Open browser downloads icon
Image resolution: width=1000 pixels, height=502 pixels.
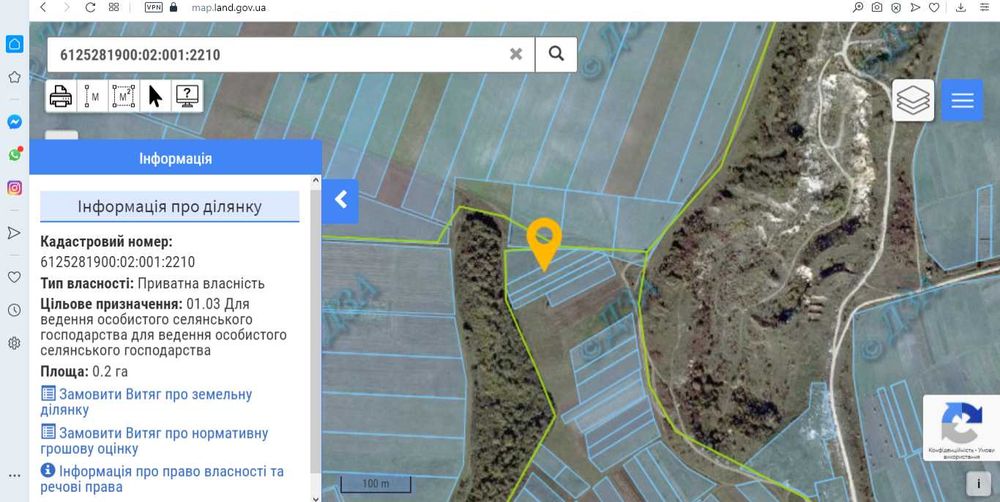[x=961, y=8]
